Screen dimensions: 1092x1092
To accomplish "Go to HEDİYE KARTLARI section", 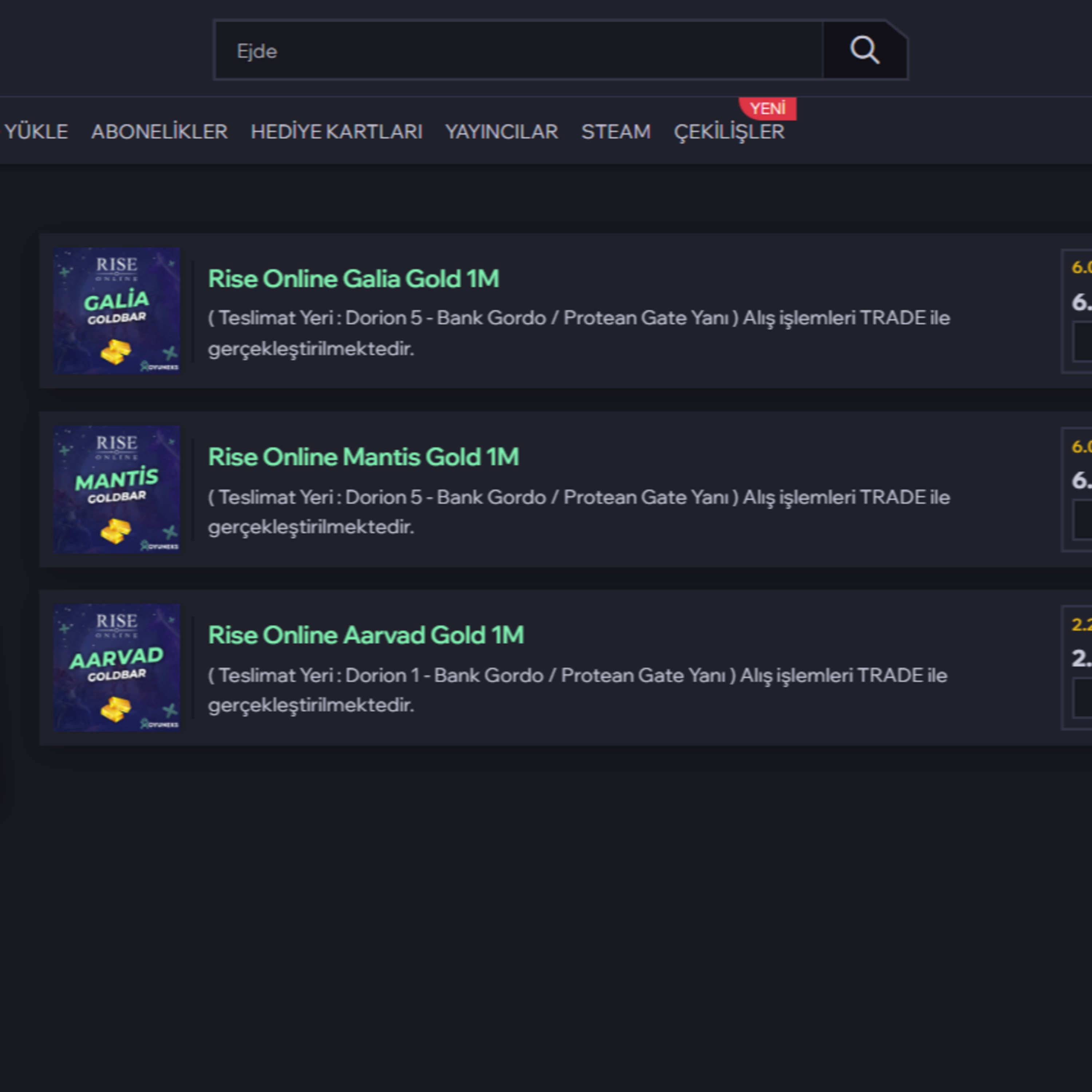I will pyautogui.click(x=336, y=132).
